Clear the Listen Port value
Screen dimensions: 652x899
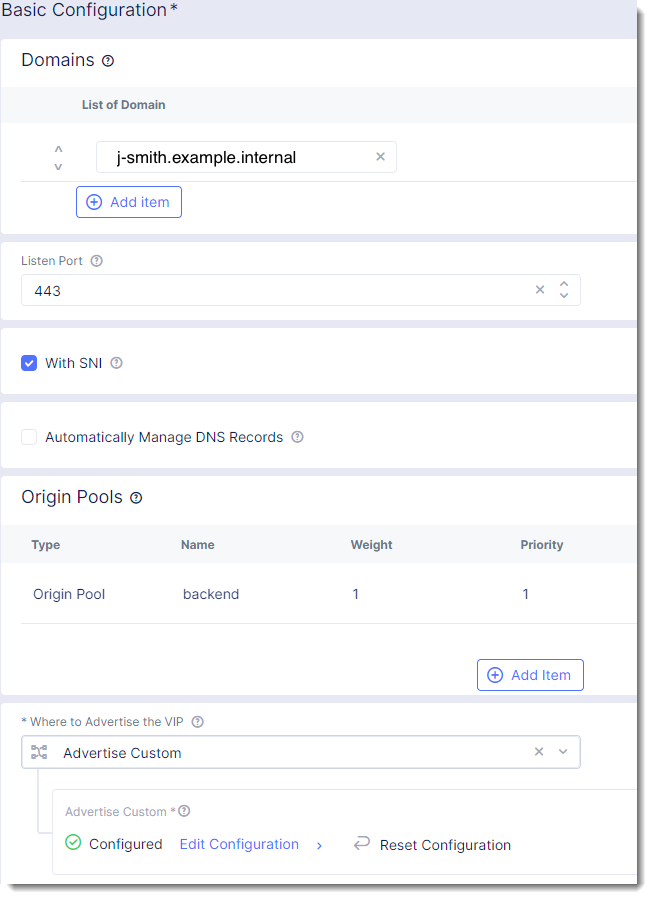pos(540,290)
